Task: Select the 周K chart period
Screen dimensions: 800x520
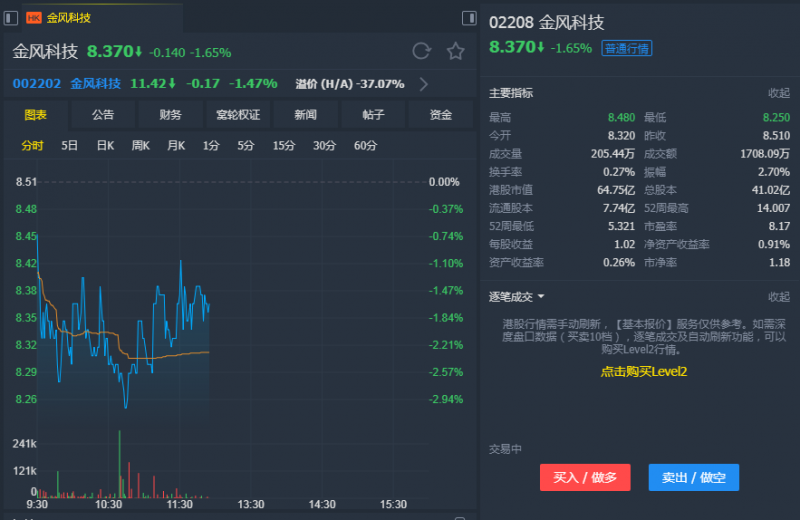Action: pos(140,145)
